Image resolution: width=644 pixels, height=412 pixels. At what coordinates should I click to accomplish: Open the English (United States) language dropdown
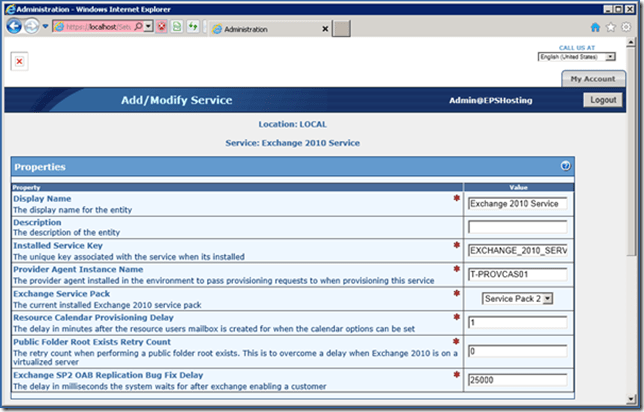click(x=576, y=57)
